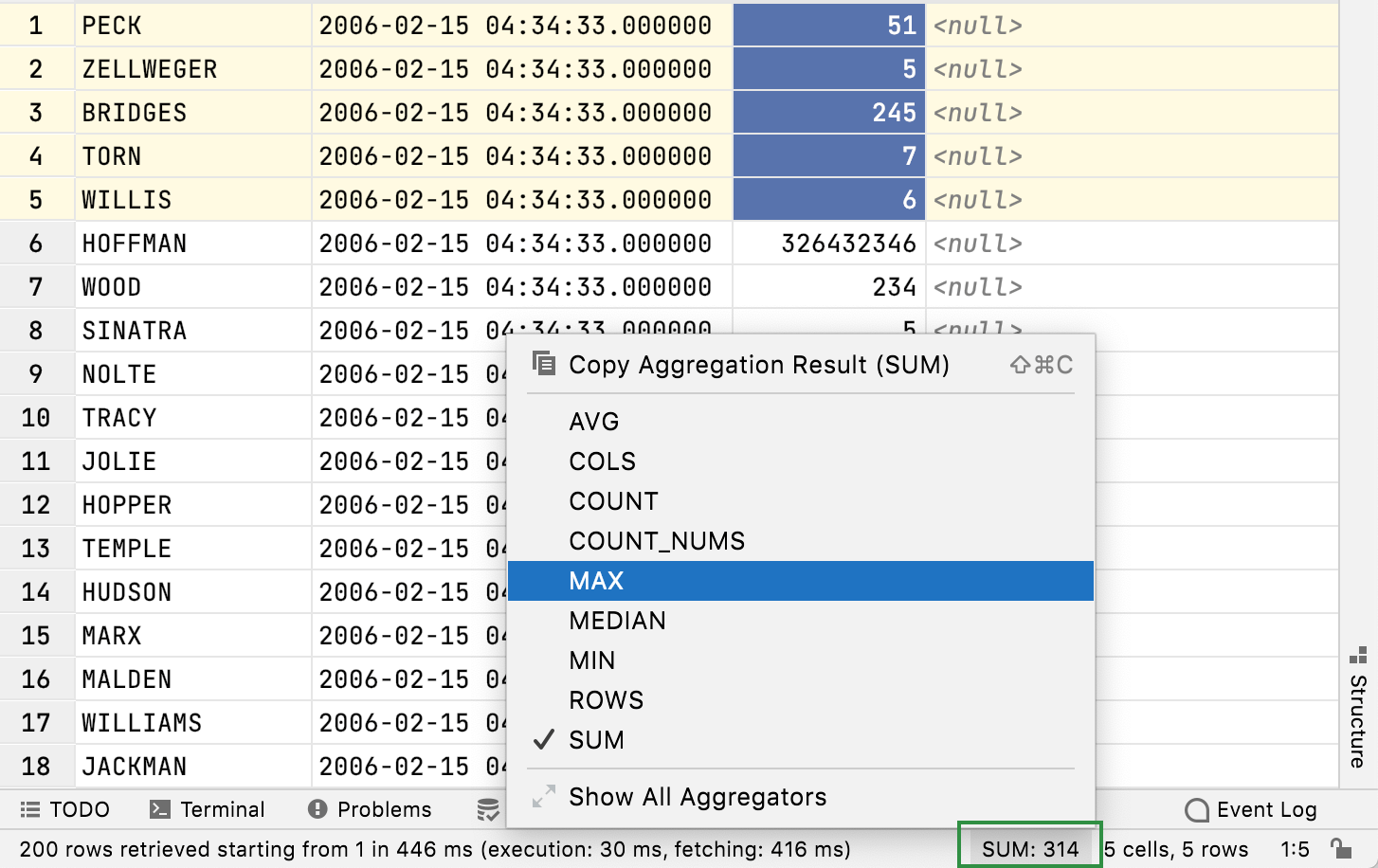Click the HOPPER cell
The height and width of the screenshot is (868, 1378).
pyautogui.click(x=193, y=505)
